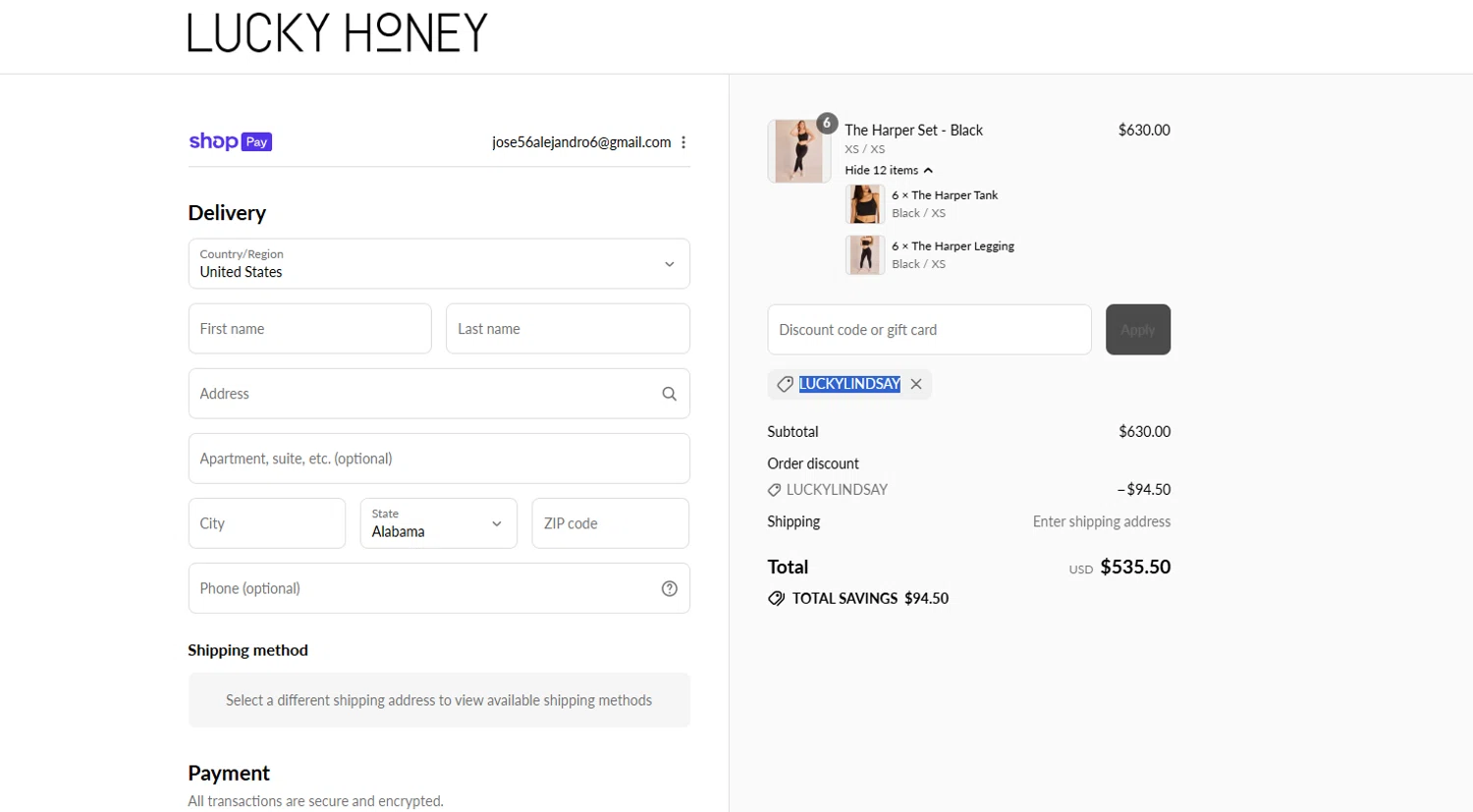Click the email jose56alejandro6@gmail.com
Screen dimensions: 1473x812
click(x=581, y=142)
